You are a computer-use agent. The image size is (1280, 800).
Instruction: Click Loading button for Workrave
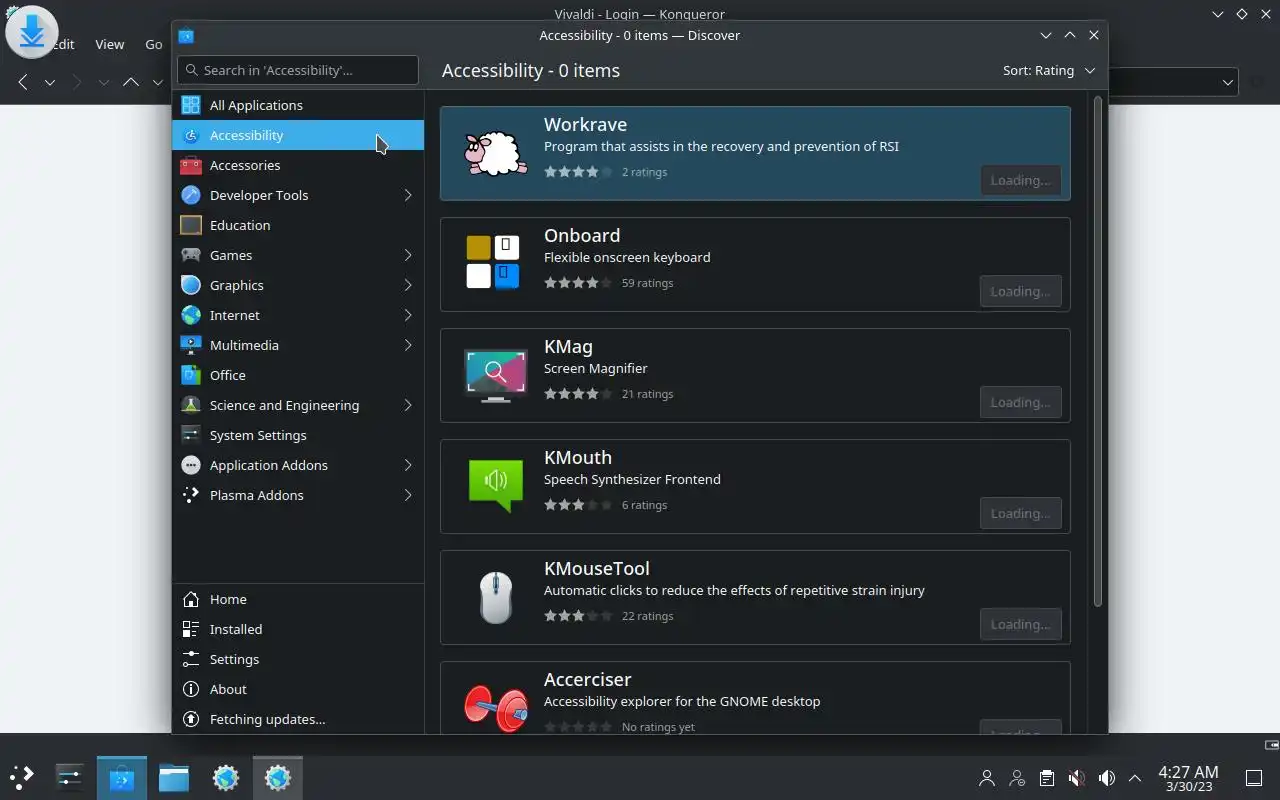[1020, 180]
